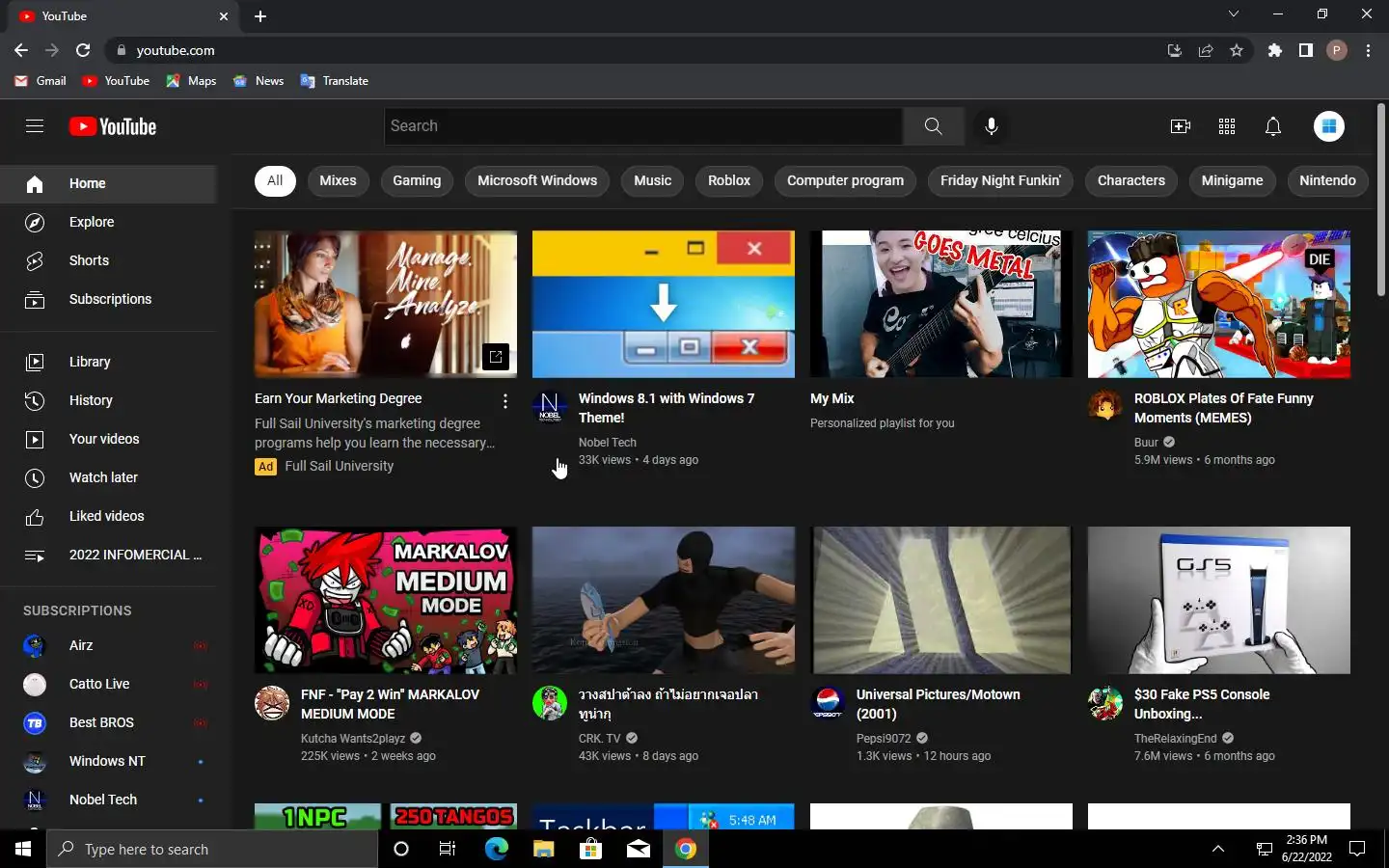Open the notifications bell
The image size is (1389, 868).
tap(1273, 126)
